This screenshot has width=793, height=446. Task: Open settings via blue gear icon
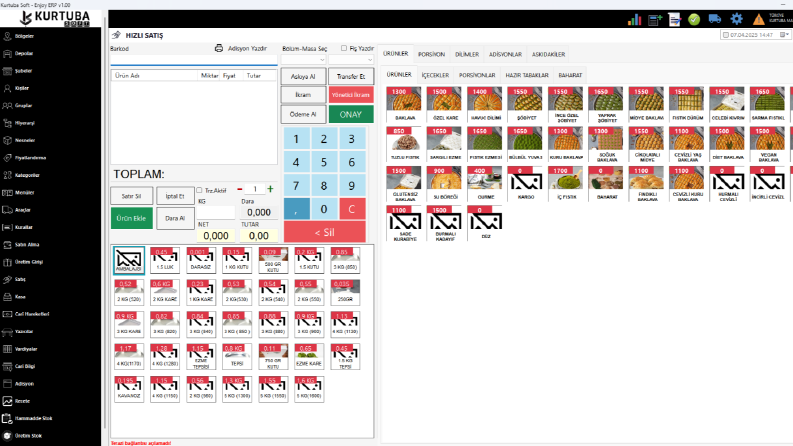pos(736,19)
